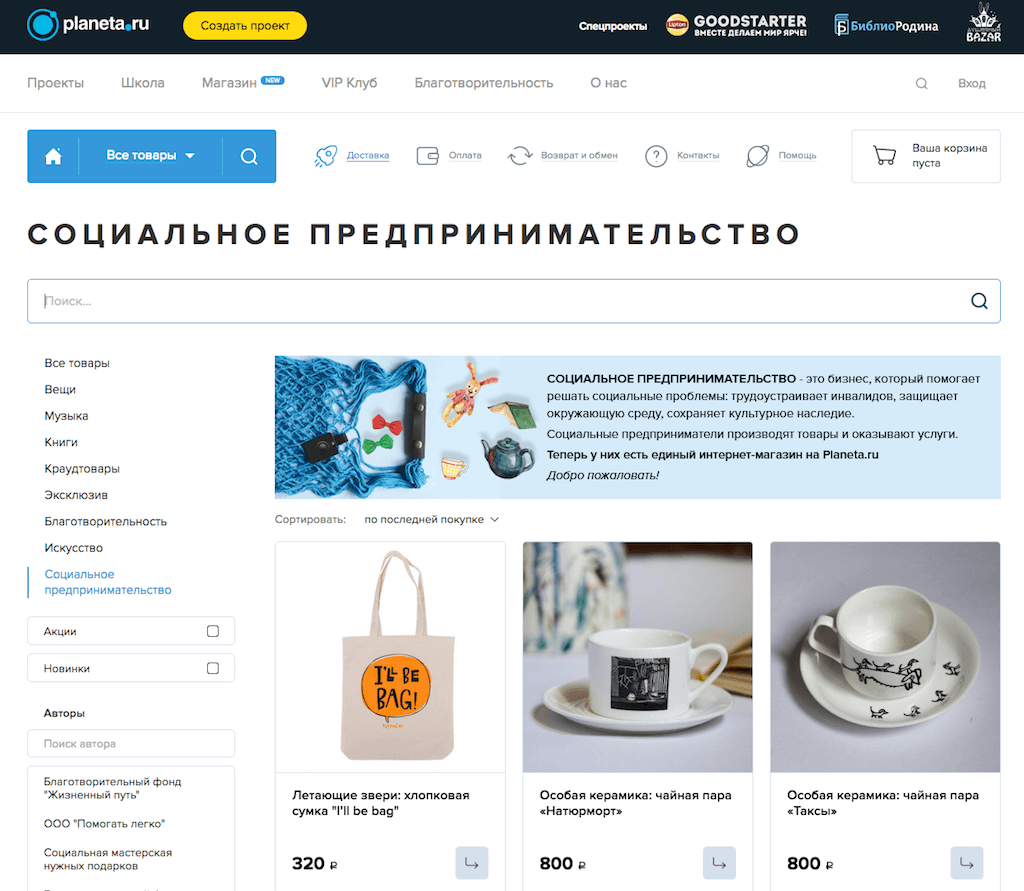This screenshot has width=1024, height=891.
Task: Click the Поиск автора input field
Action: point(131,743)
